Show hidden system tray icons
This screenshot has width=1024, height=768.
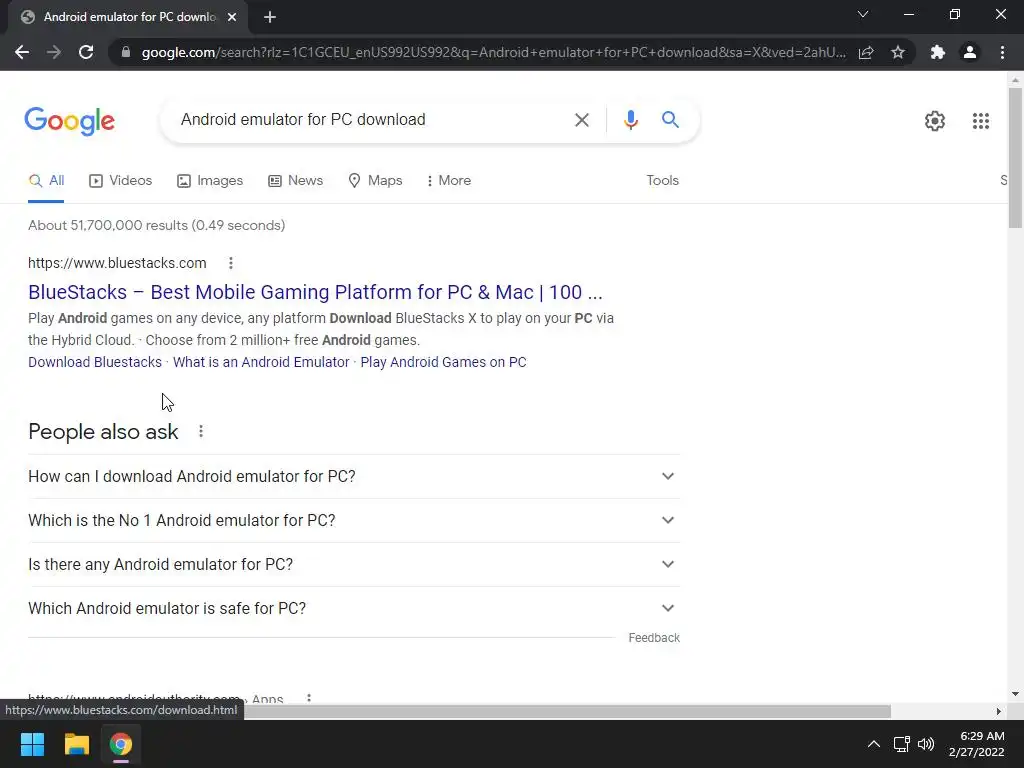click(873, 744)
